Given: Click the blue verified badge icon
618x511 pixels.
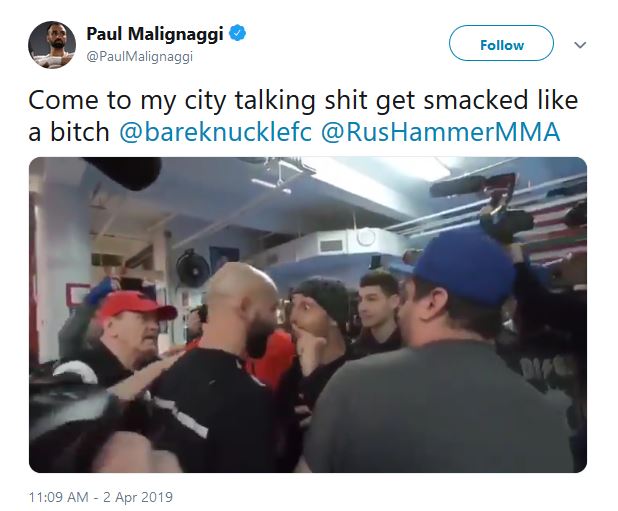Looking at the screenshot, I should (x=238, y=33).
